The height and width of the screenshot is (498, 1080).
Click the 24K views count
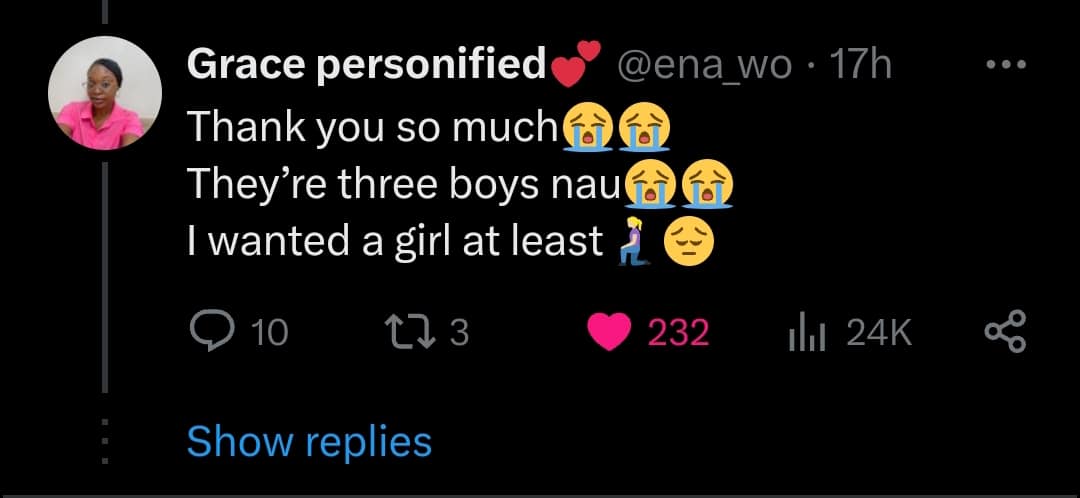(x=878, y=332)
